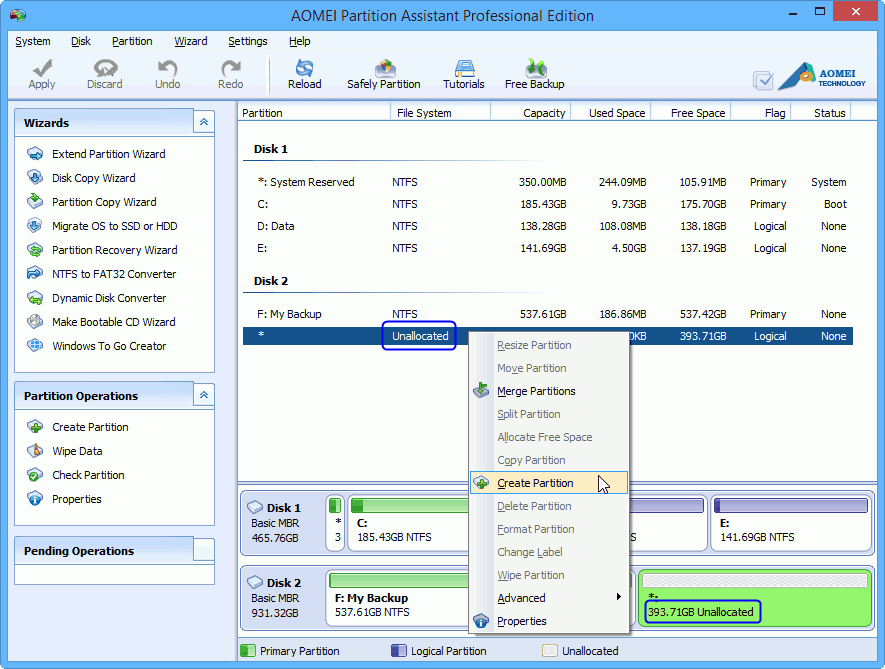This screenshot has height=669, width=885.
Task: Collapse the Partition Operations panel
Action: [204, 395]
